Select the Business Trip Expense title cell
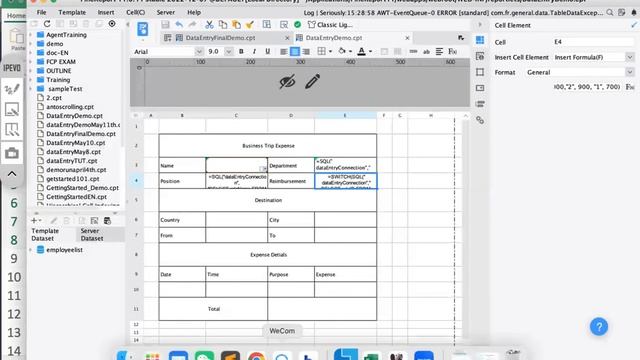640x360 pixels. pos(268,145)
